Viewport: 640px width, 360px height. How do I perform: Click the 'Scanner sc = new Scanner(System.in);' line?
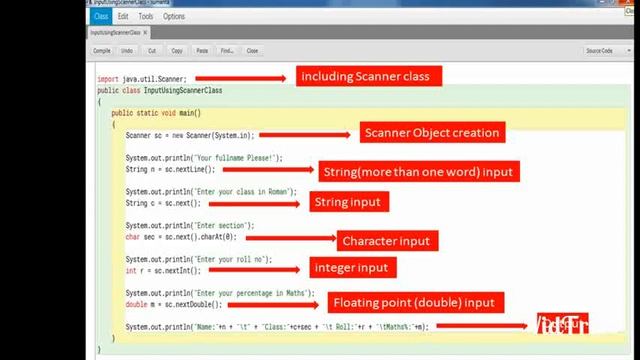(190, 136)
